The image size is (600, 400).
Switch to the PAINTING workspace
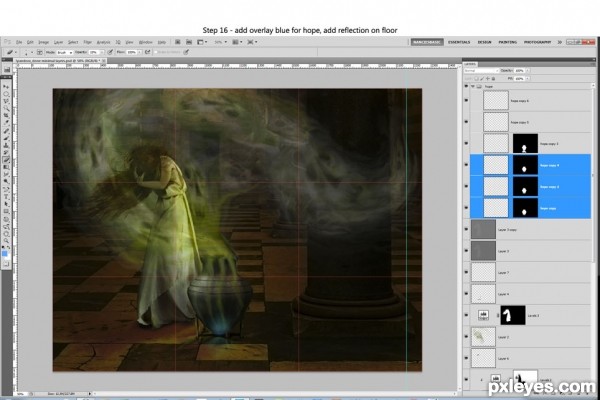tap(507, 42)
